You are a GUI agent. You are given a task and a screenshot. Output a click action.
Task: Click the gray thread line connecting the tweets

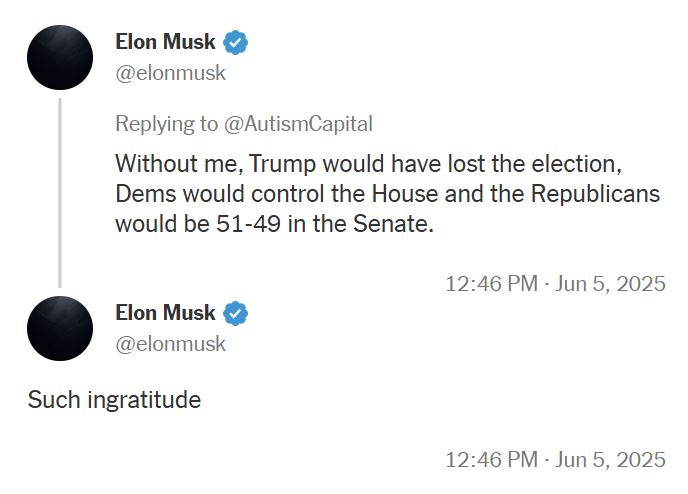click(x=60, y=190)
